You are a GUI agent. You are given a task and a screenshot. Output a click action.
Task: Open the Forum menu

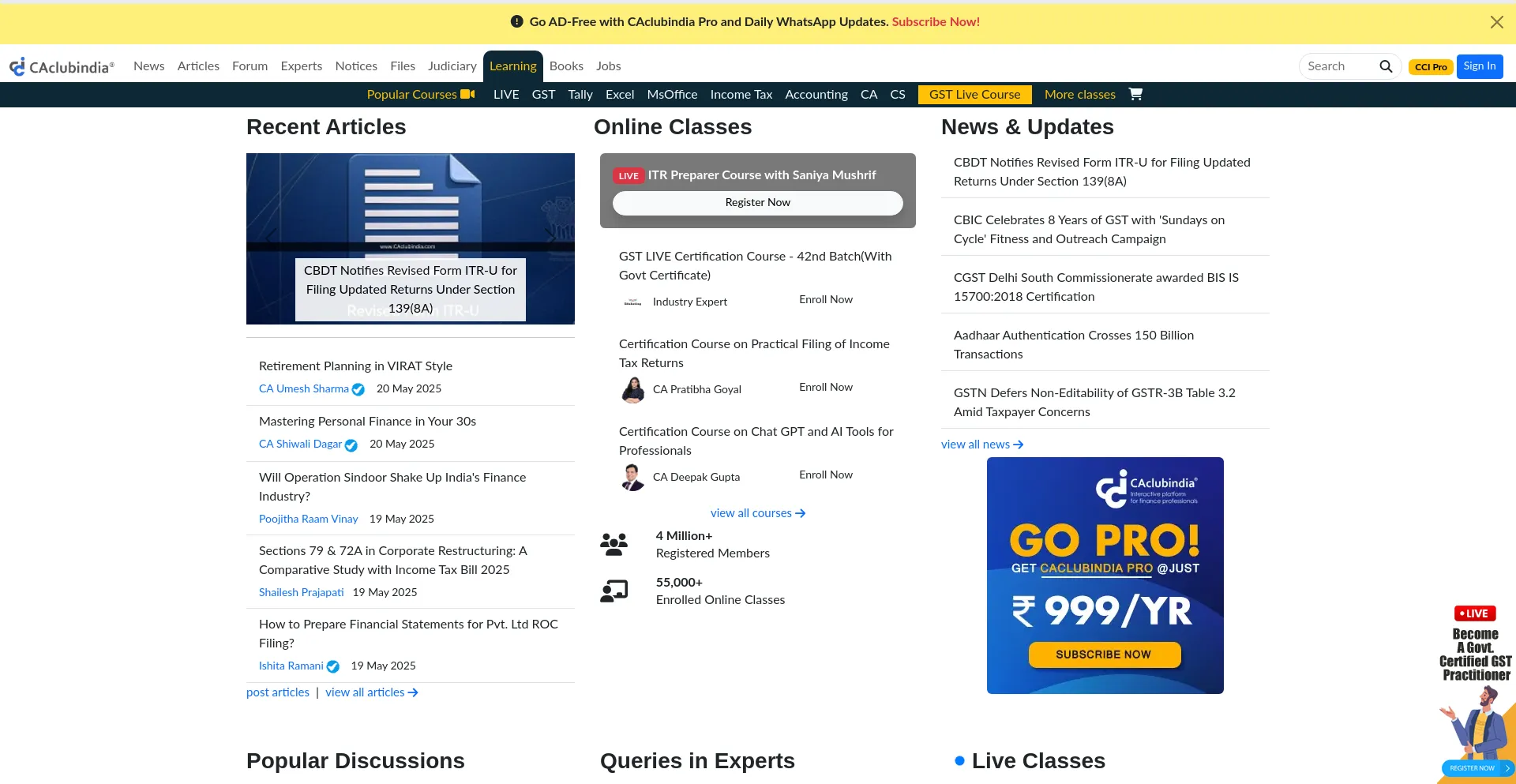coord(250,66)
